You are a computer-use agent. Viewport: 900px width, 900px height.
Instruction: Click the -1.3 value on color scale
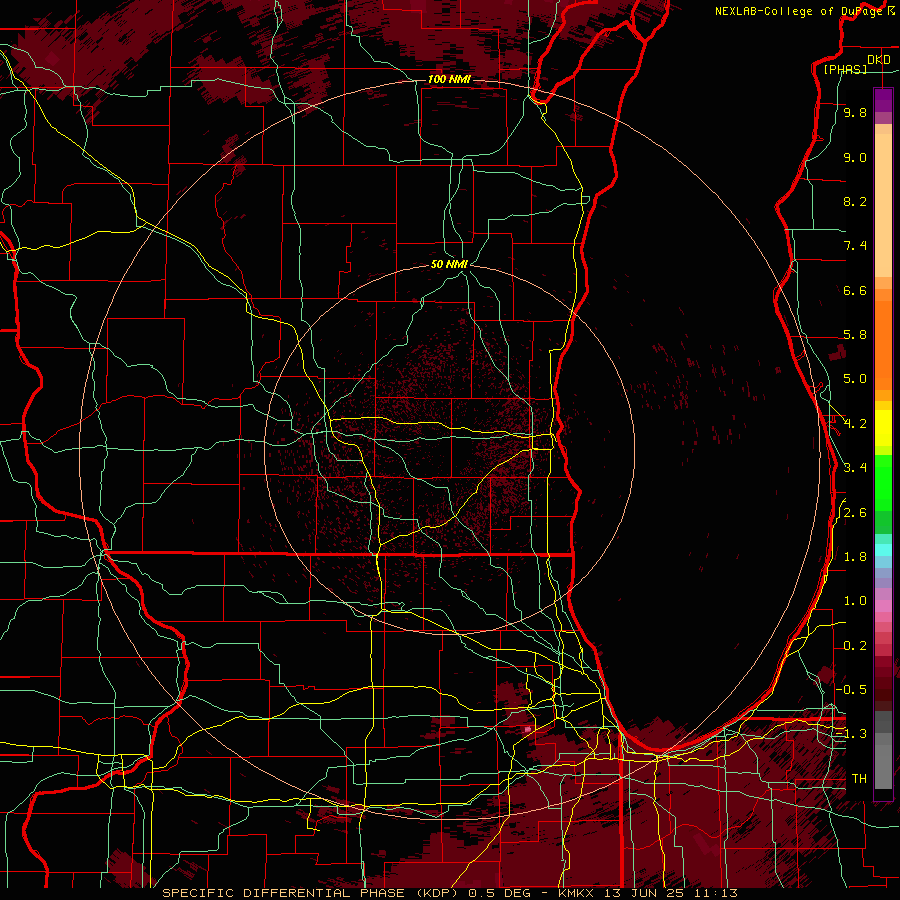tap(852, 734)
